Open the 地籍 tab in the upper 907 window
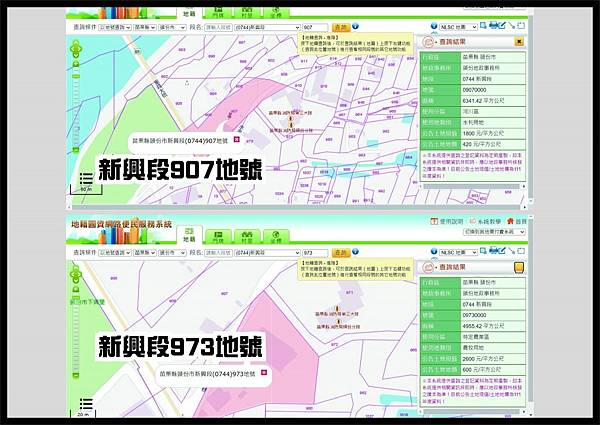Screen dimensions: 600x425 (x=189, y=13)
